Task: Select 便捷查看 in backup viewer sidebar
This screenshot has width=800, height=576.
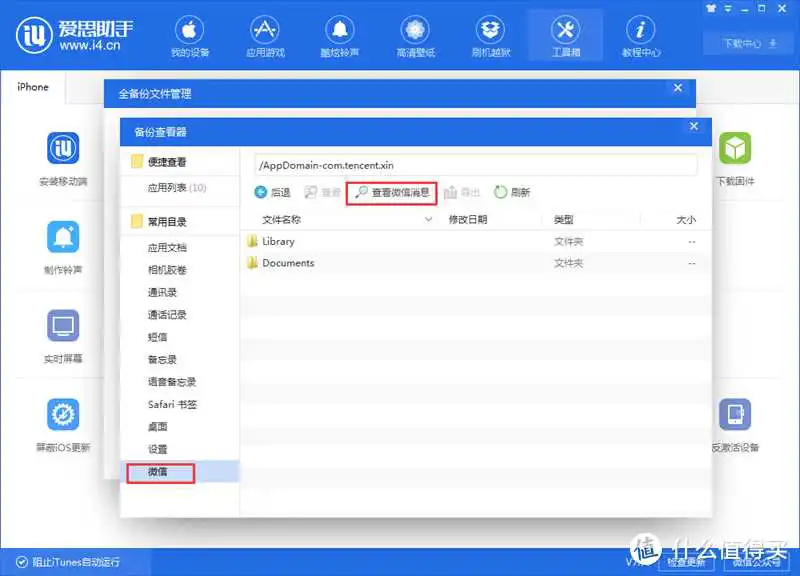Action: 167,162
